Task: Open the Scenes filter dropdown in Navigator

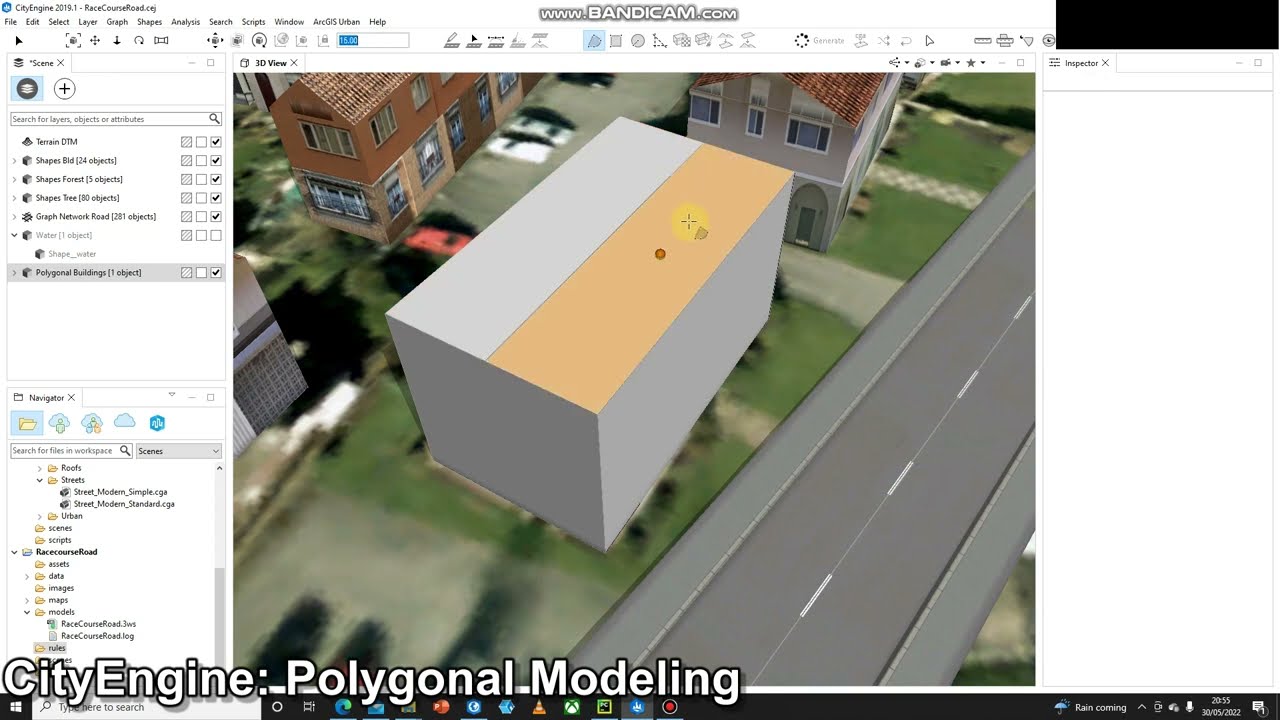Action: point(179,451)
